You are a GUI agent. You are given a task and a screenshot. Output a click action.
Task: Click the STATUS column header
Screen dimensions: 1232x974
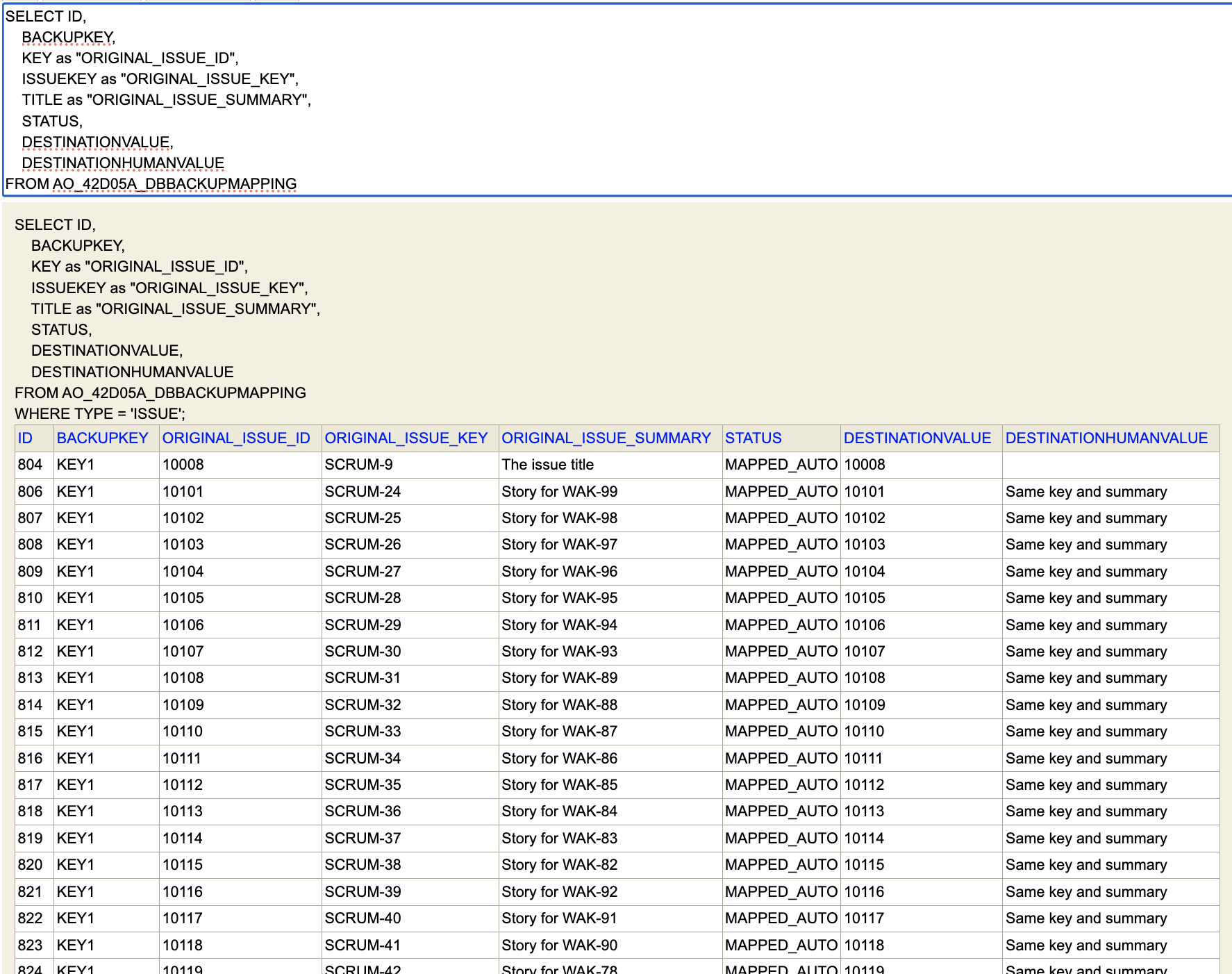click(x=753, y=438)
